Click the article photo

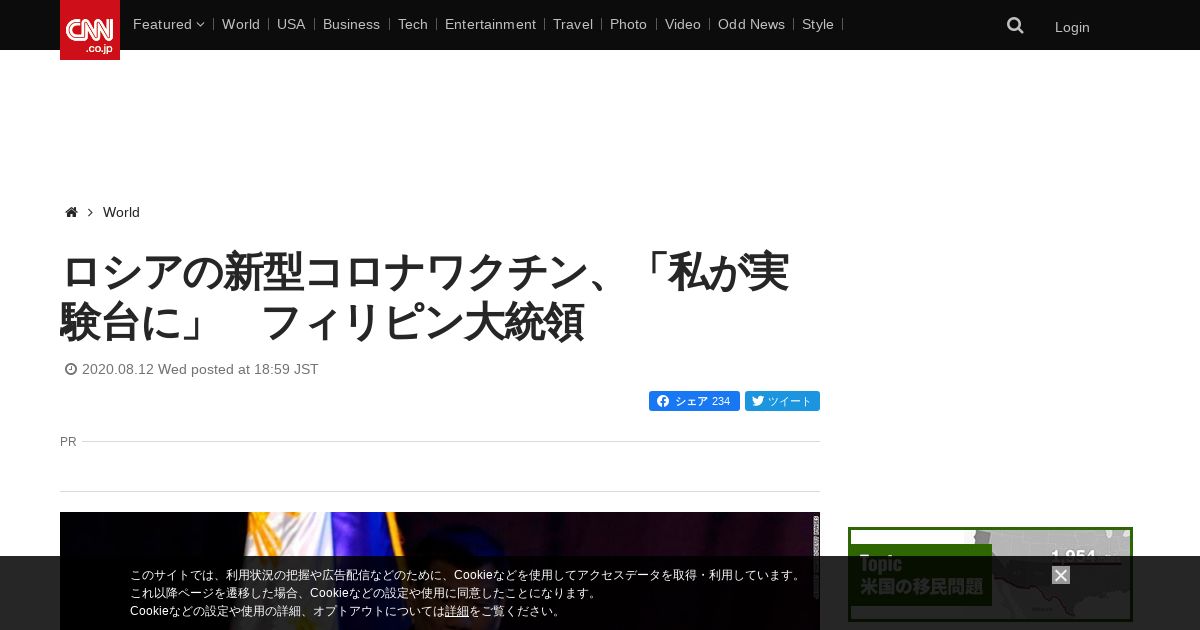click(440, 571)
